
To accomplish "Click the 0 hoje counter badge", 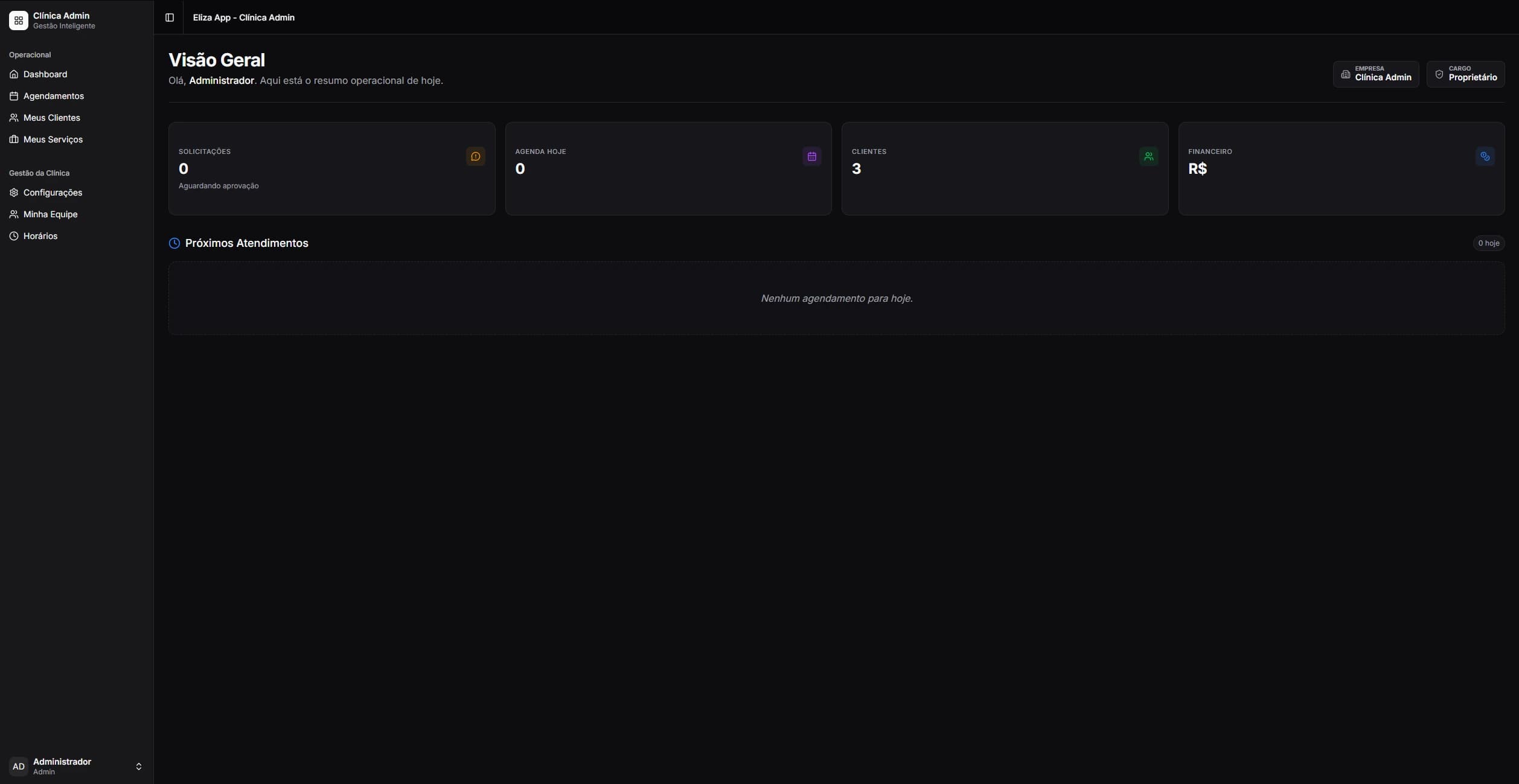I will coord(1488,243).
